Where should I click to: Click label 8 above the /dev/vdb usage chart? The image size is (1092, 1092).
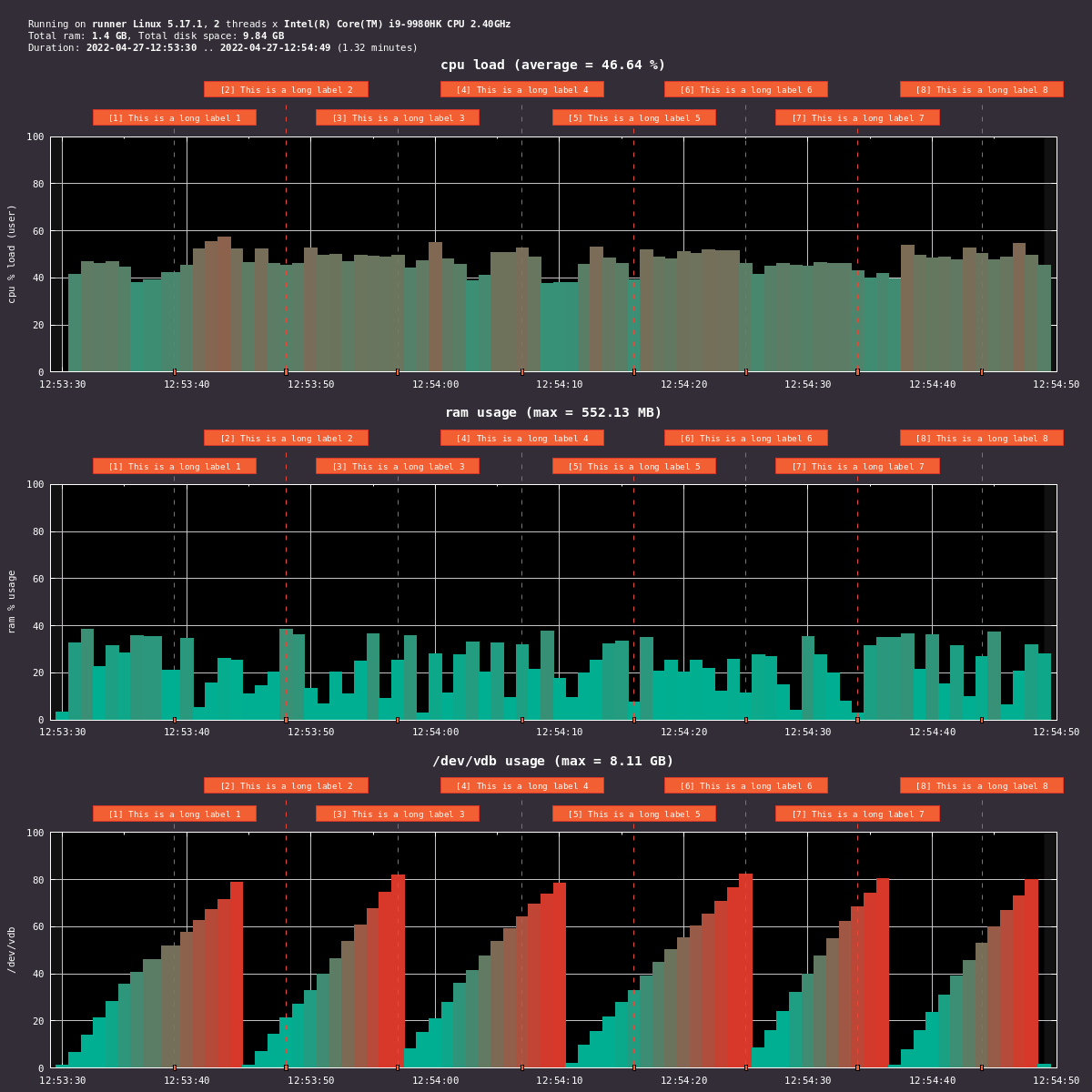point(981,785)
